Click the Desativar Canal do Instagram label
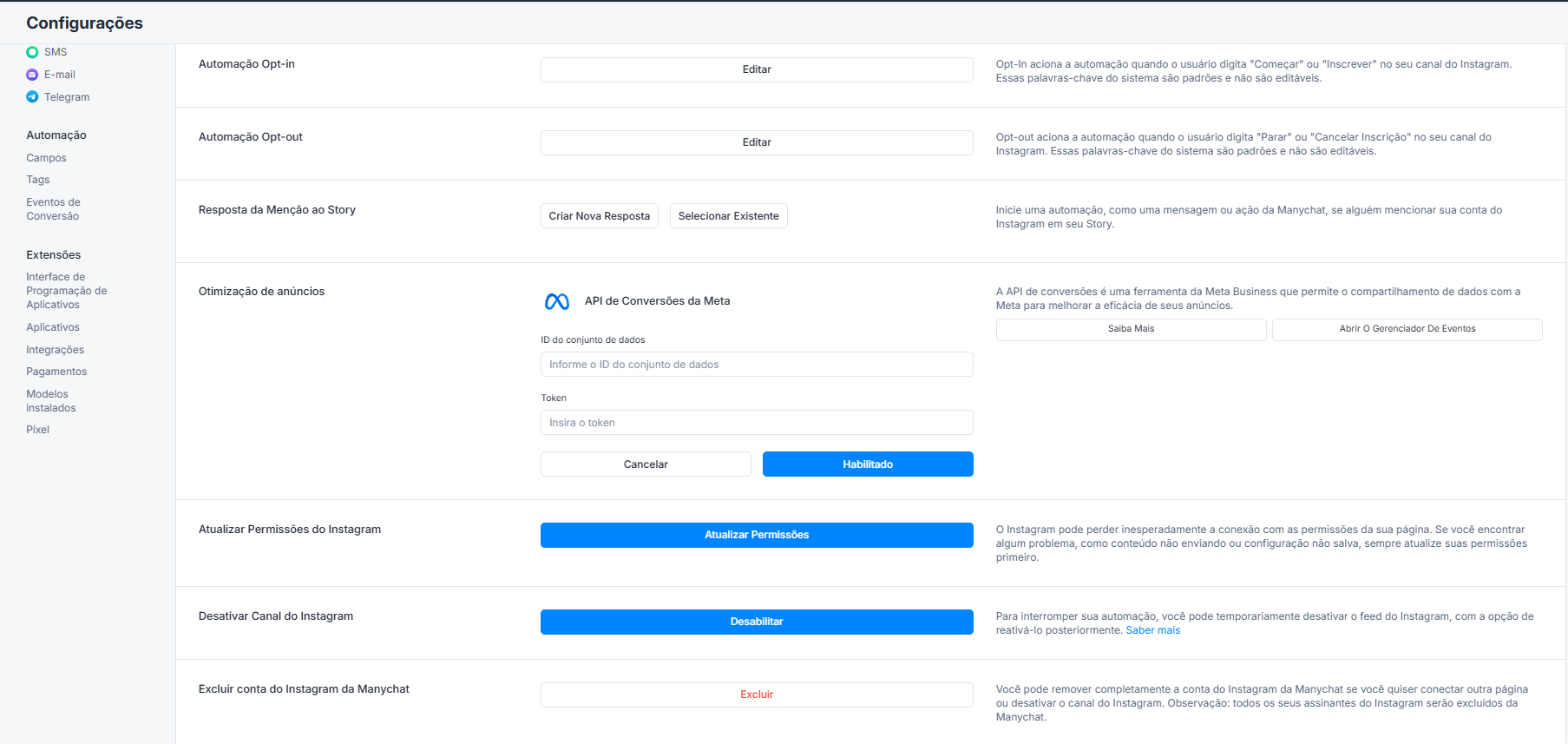The width and height of the screenshot is (1568, 744). click(x=276, y=616)
